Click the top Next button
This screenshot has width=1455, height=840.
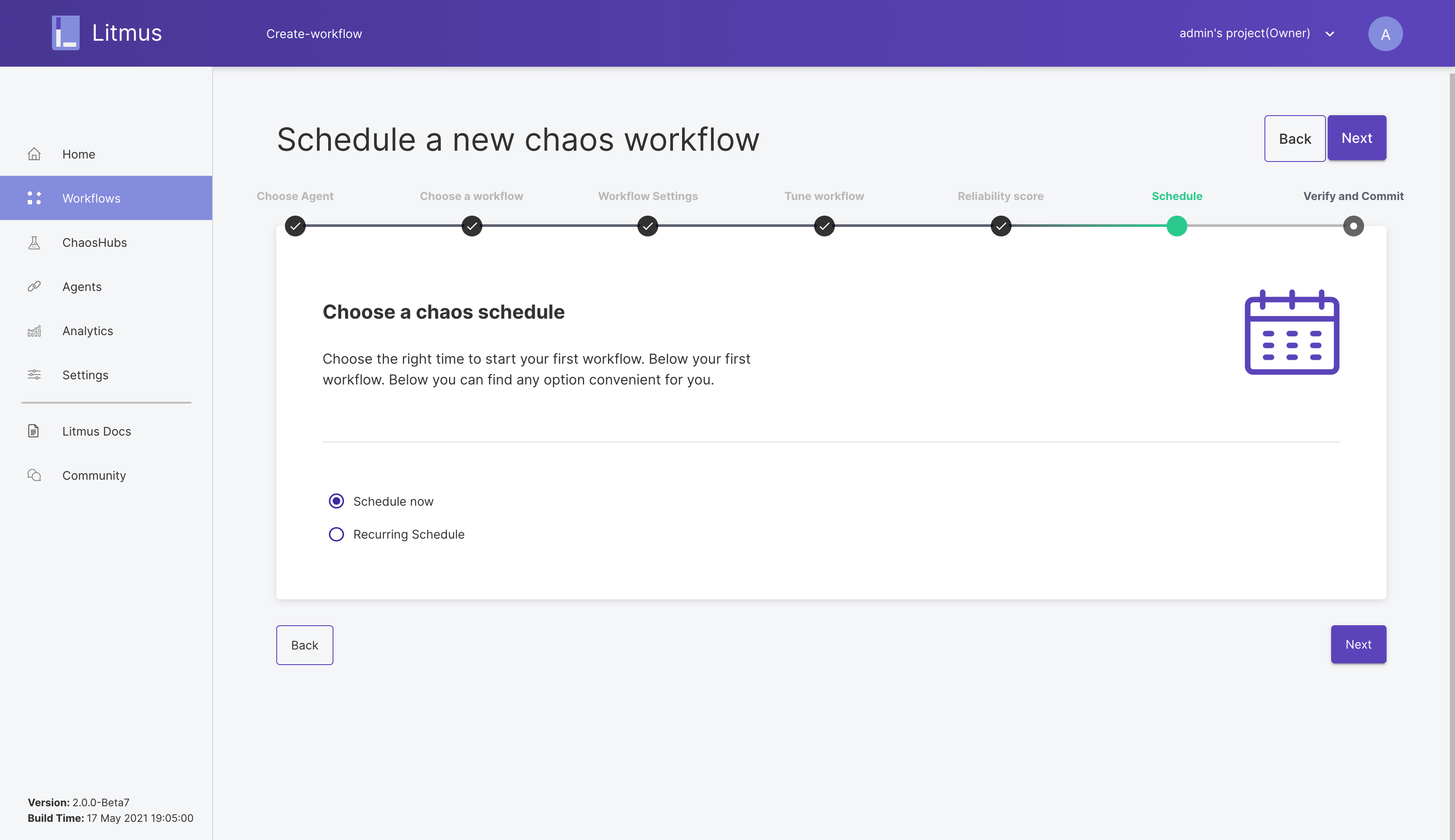[x=1356, y=139]
